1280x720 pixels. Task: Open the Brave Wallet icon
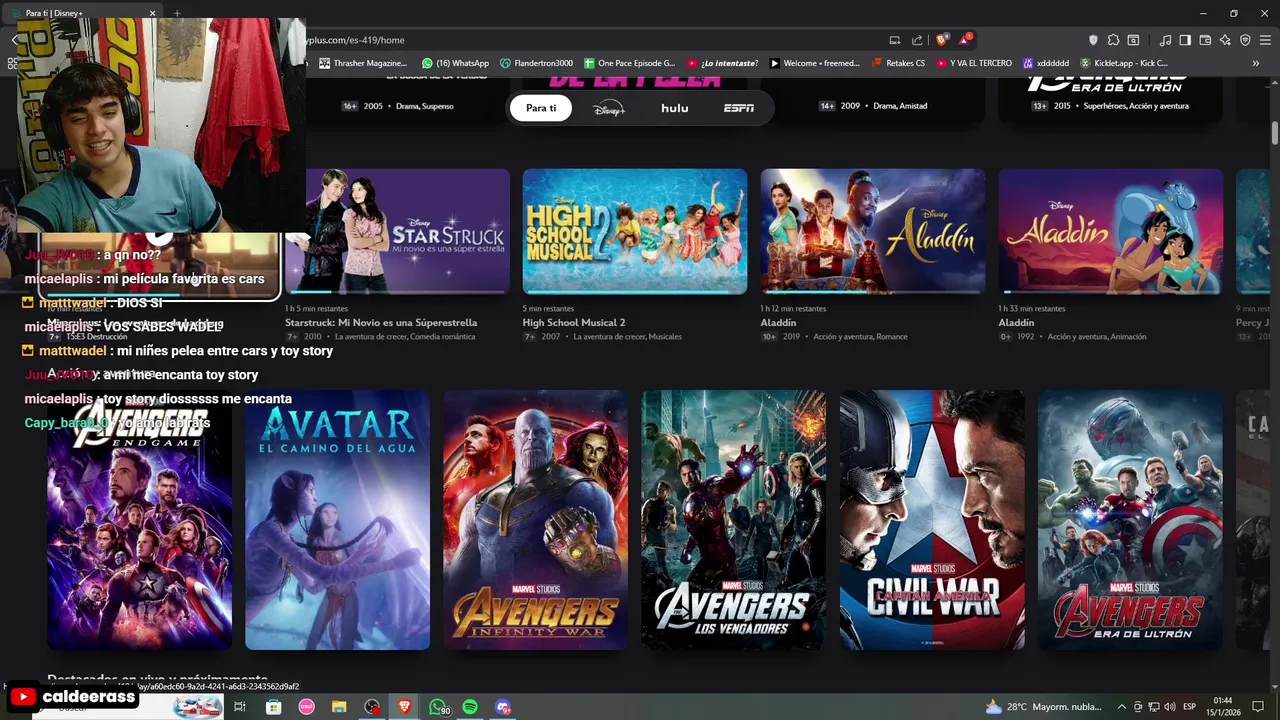pyautogui.click(x=1205, y=40)
